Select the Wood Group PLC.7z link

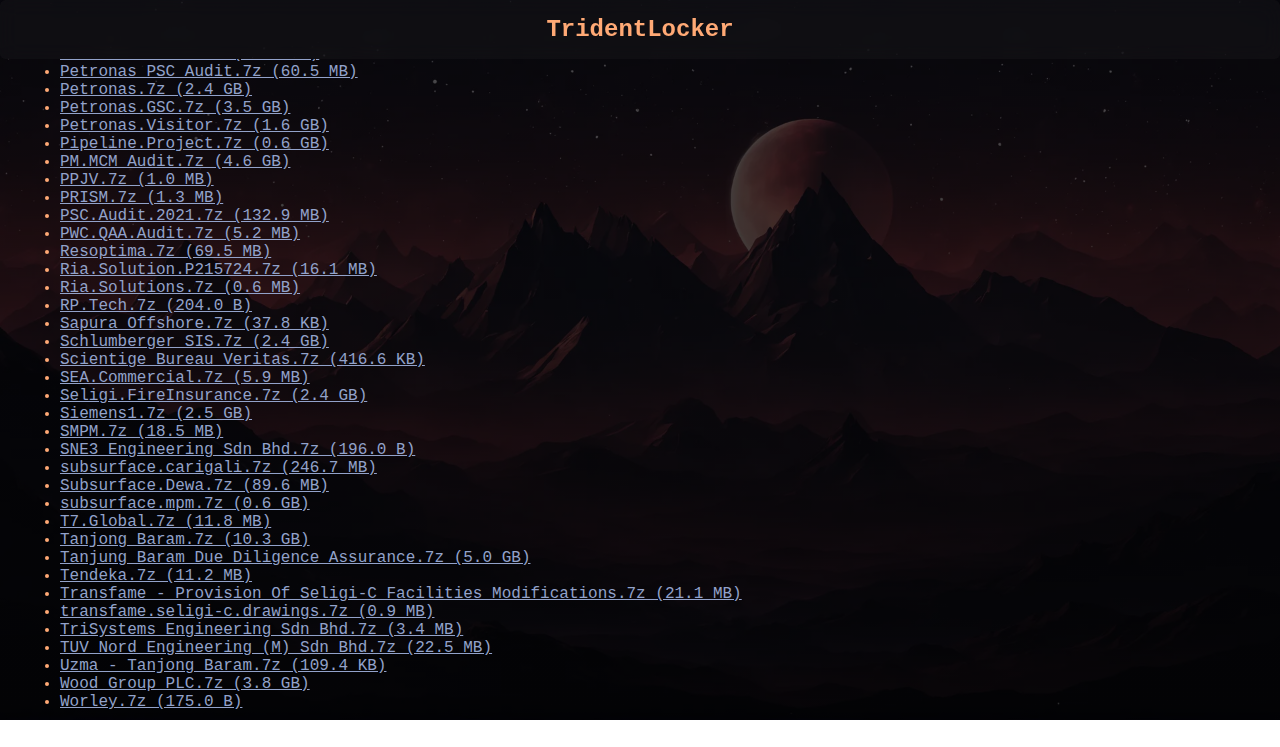[184, 684]
